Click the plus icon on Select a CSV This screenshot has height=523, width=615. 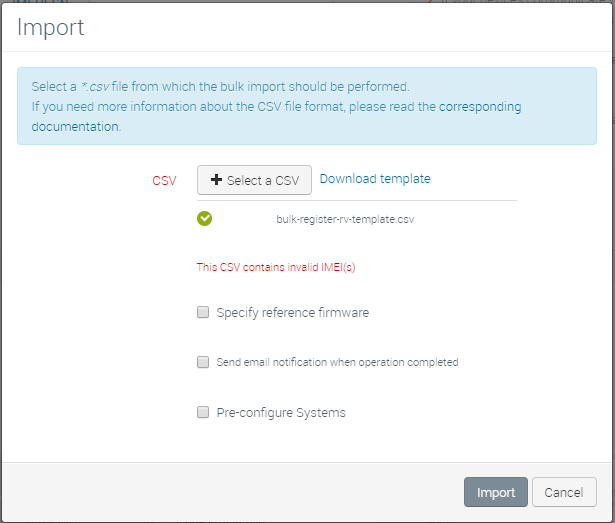(x=216, y=181)
